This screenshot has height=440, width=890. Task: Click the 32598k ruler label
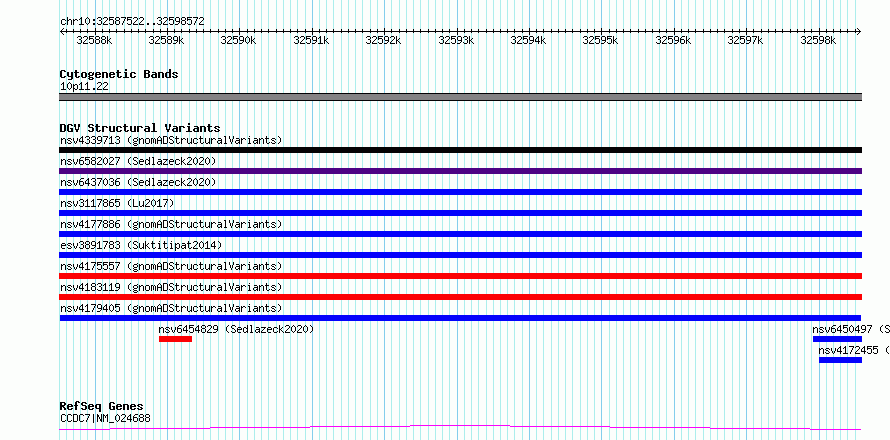[x=818, y=41]
